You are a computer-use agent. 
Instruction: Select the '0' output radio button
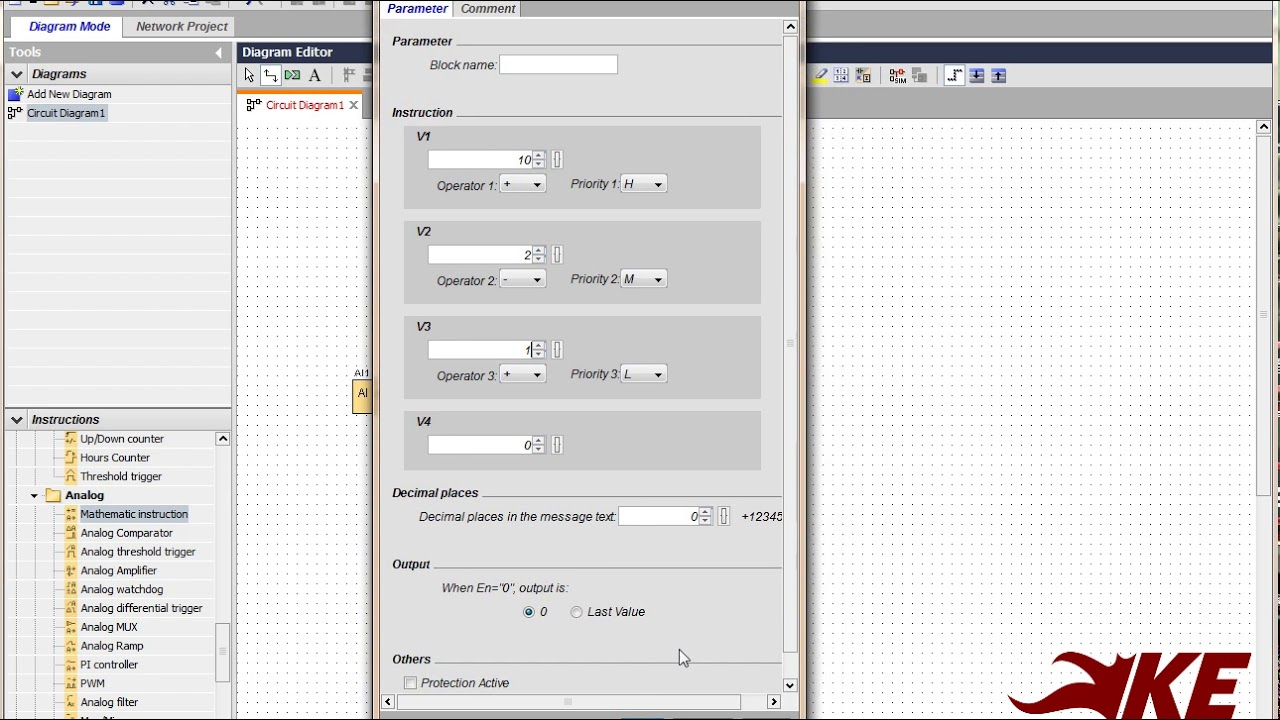pos(529,612)
